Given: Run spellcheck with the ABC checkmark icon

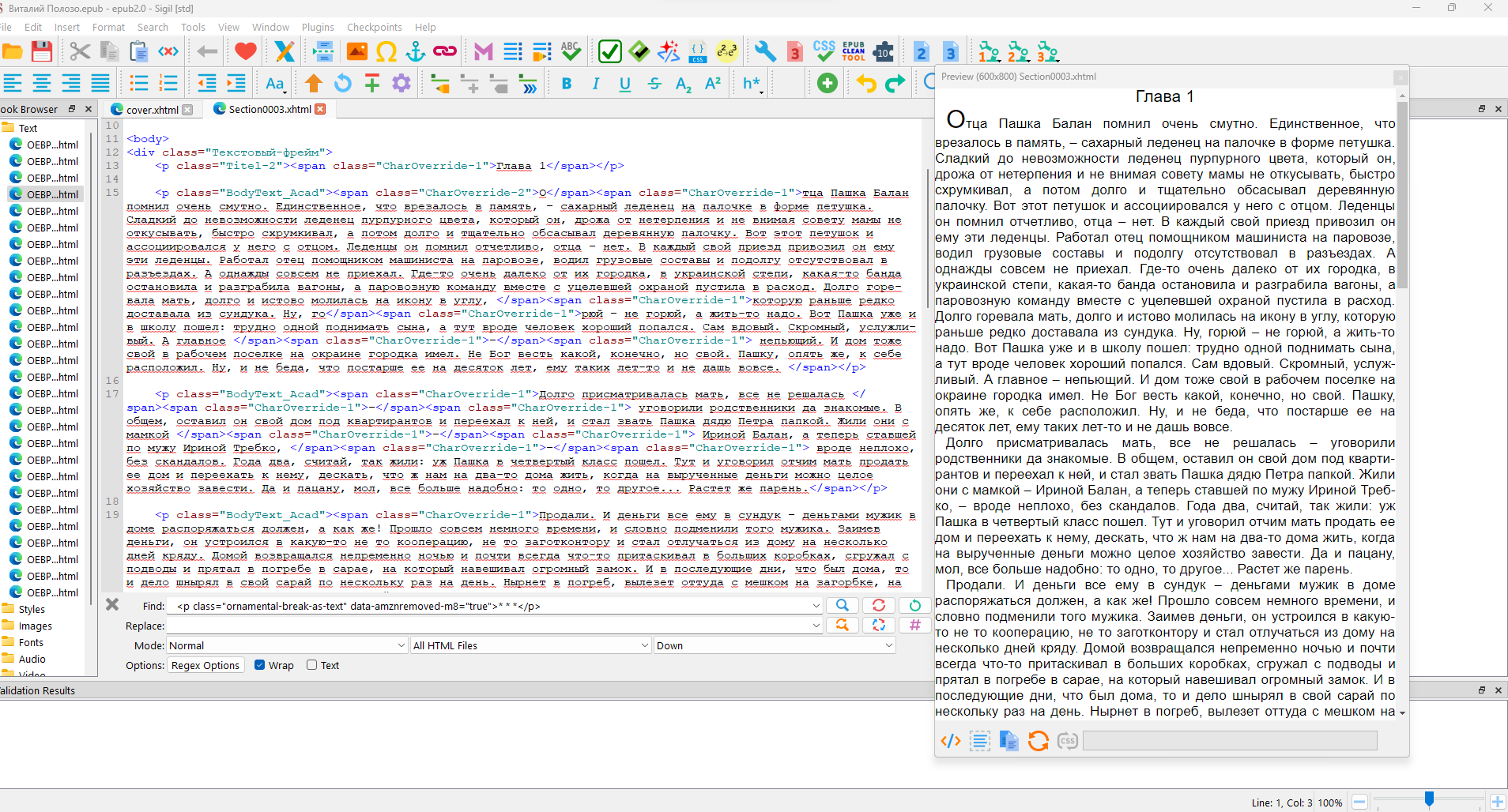Looking at the screenshot, I should pyautogui.click(x=571, y=52).
